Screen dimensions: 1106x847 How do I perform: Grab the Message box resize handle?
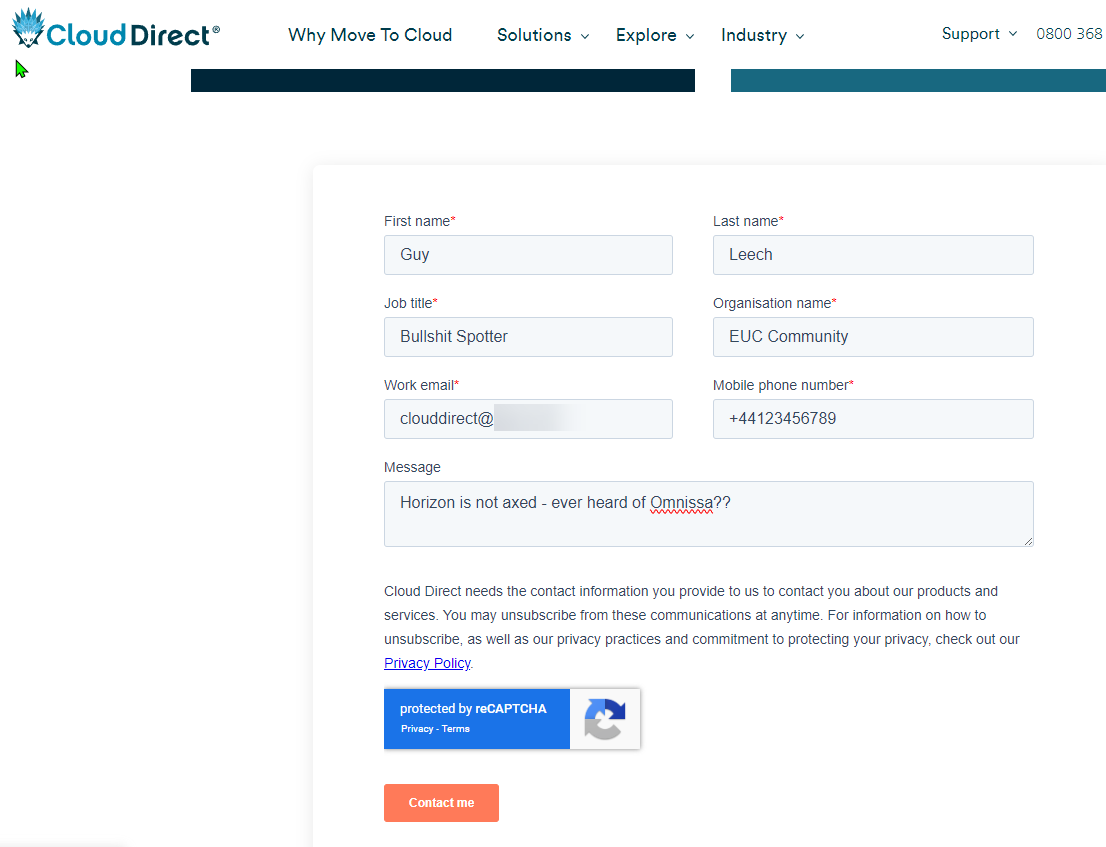coord(1028,541)
